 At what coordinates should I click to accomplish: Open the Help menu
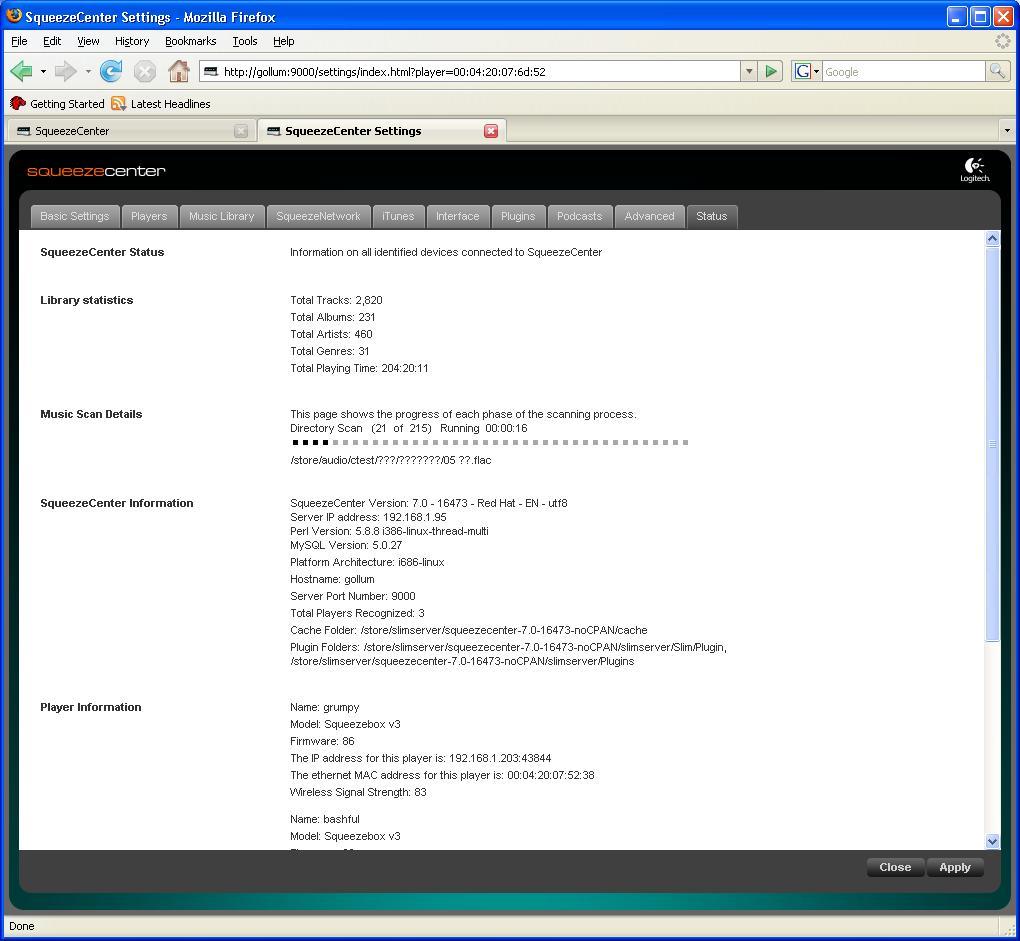(x=283, y=41)
